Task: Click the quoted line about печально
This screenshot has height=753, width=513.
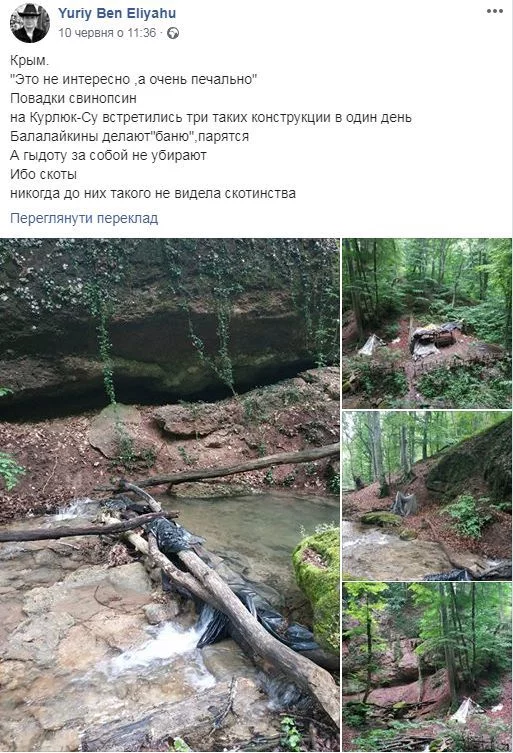Action: pyautogui.click(x=134, y=79)
